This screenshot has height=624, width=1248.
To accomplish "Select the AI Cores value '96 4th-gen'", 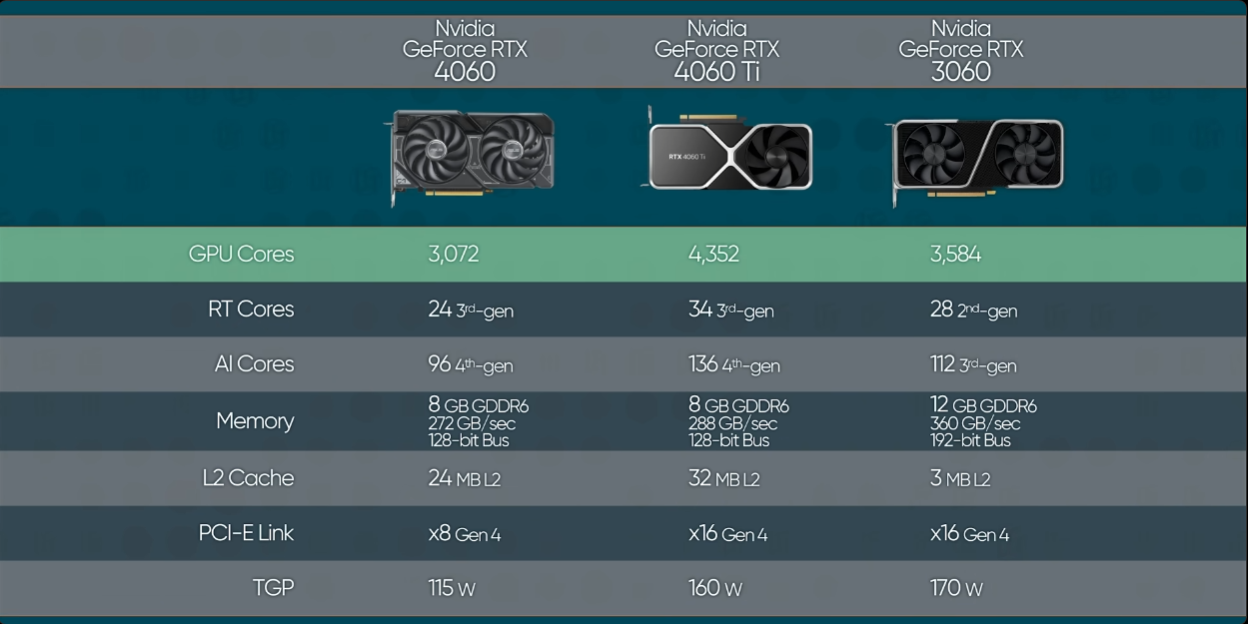I will 471,365.
